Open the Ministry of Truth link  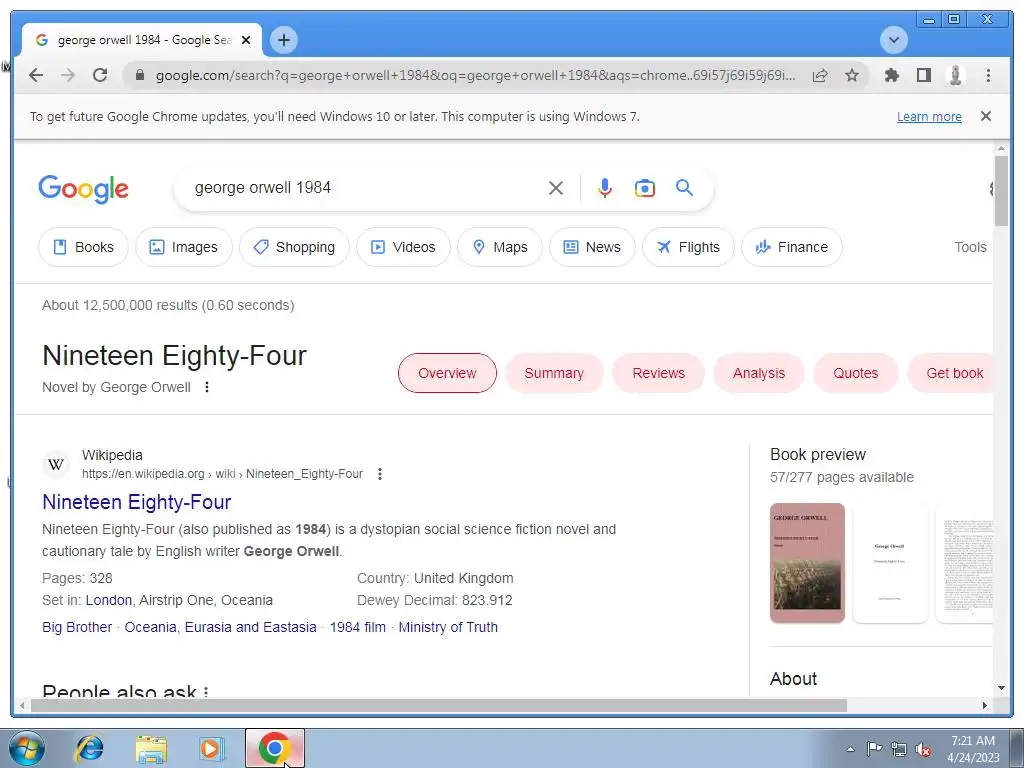448,627
